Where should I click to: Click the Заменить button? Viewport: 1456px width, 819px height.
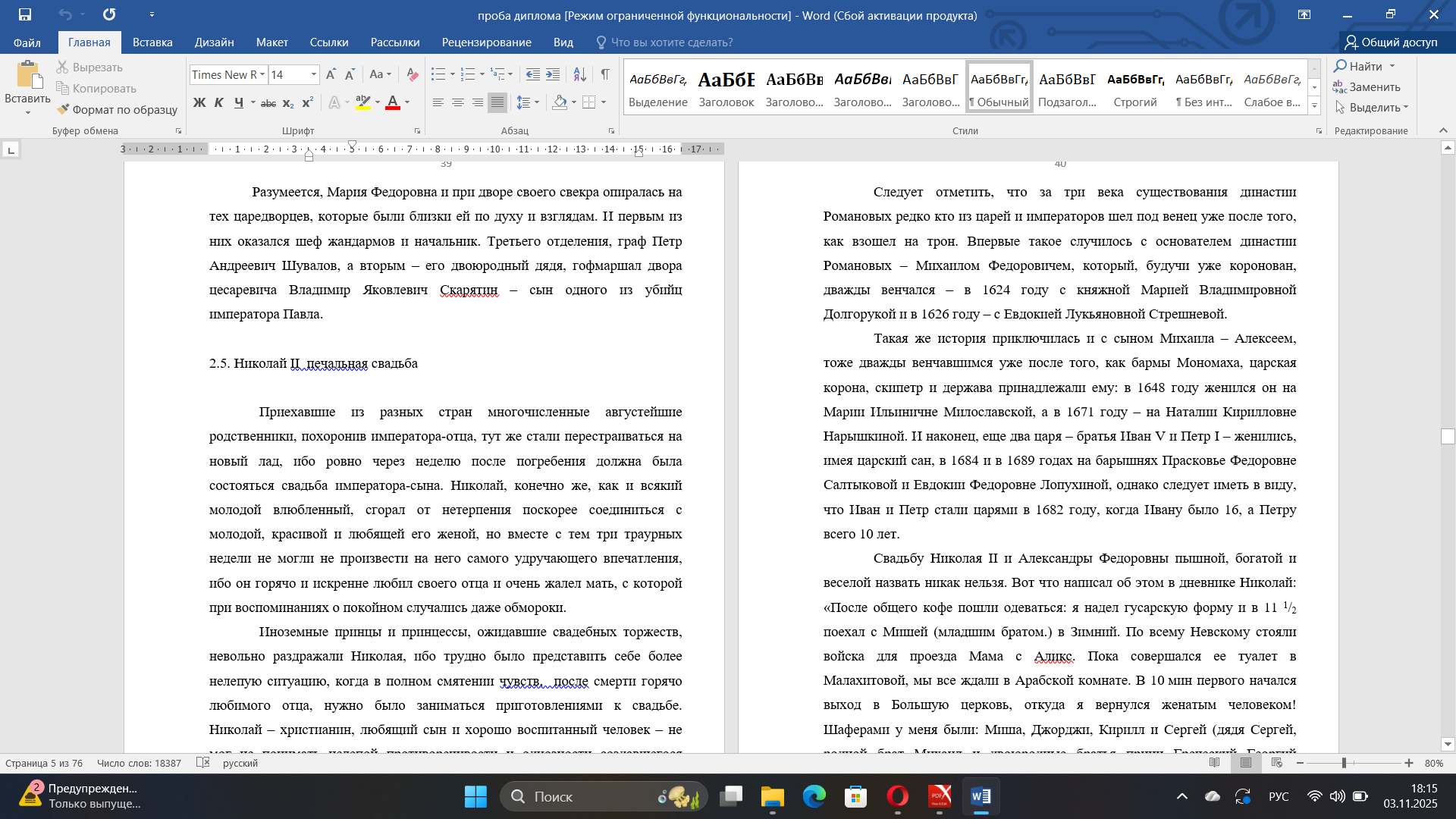pyautogui.click(x=1367, y=87)
